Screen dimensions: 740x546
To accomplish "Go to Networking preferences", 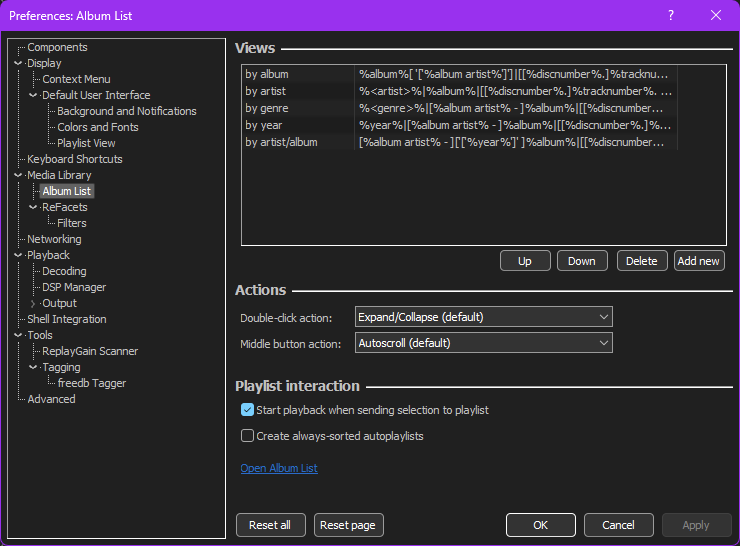I will click(x=54, y=239).
